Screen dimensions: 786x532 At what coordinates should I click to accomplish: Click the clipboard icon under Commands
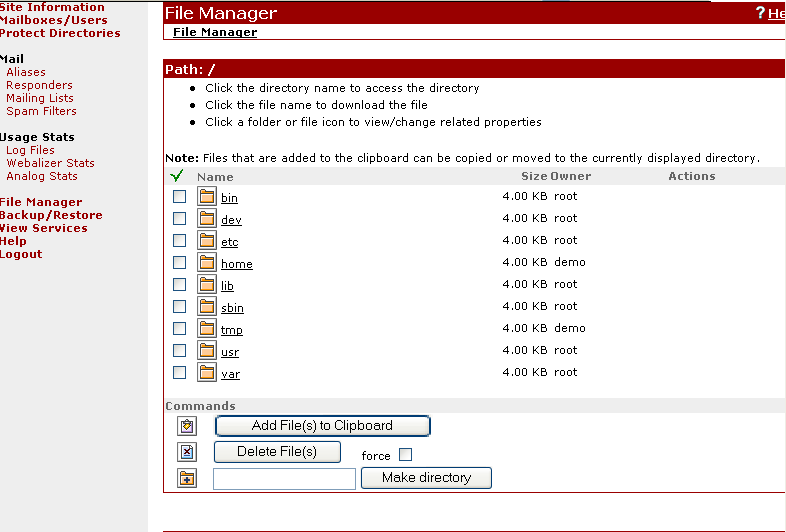click(x=187, y=426)
